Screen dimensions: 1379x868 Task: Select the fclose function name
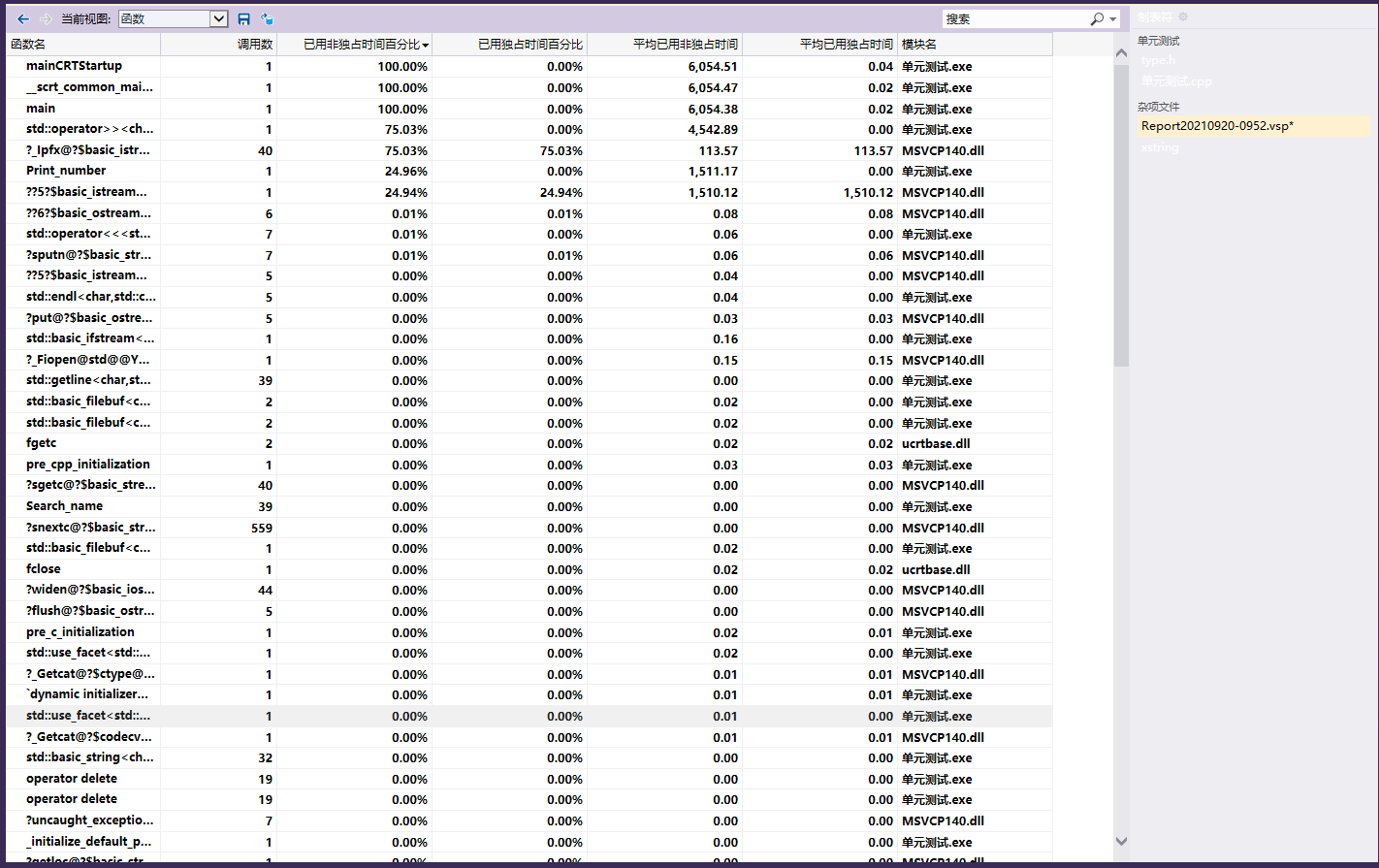coord(44,569)
